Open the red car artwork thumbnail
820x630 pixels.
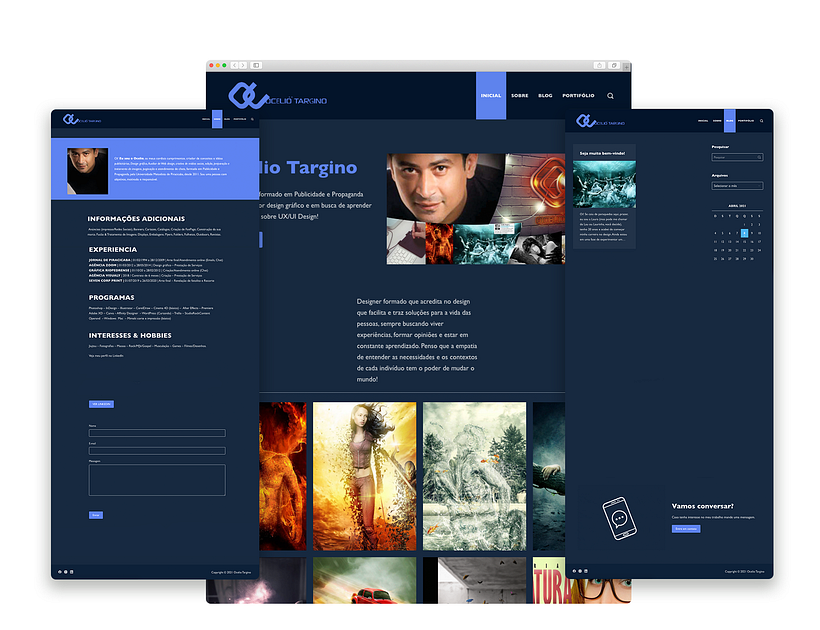(x=365, y=580)
